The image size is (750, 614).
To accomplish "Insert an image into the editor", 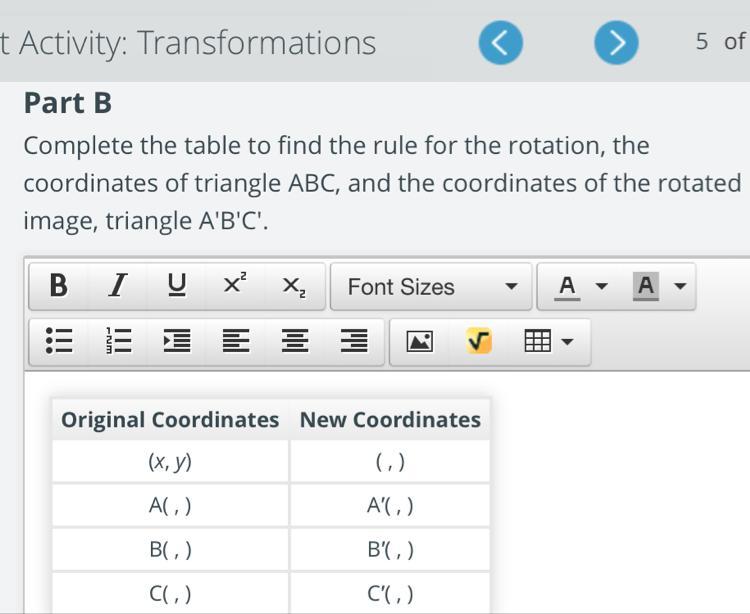I will 419,341.
